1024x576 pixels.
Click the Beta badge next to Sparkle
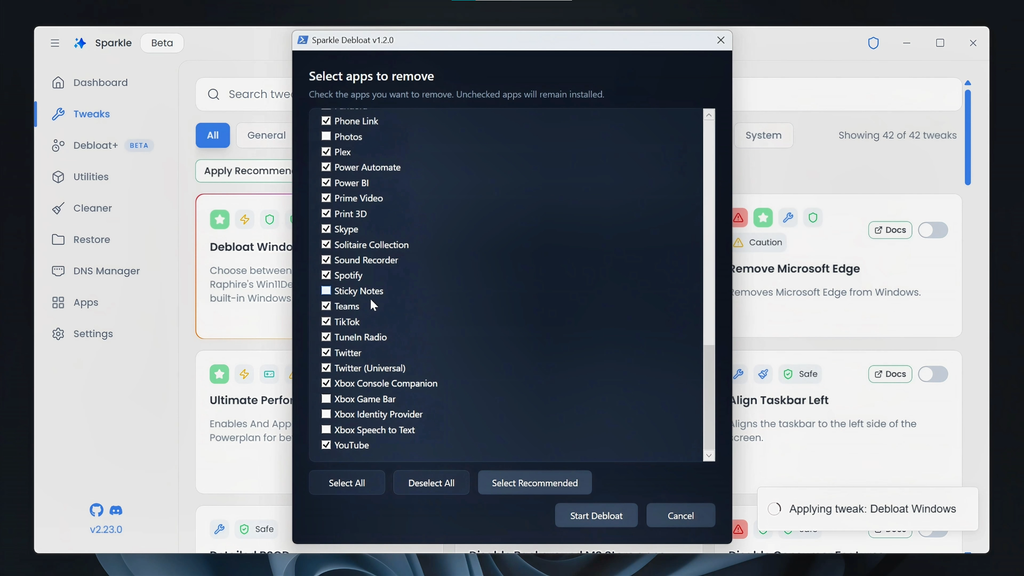tap(162, 43)
